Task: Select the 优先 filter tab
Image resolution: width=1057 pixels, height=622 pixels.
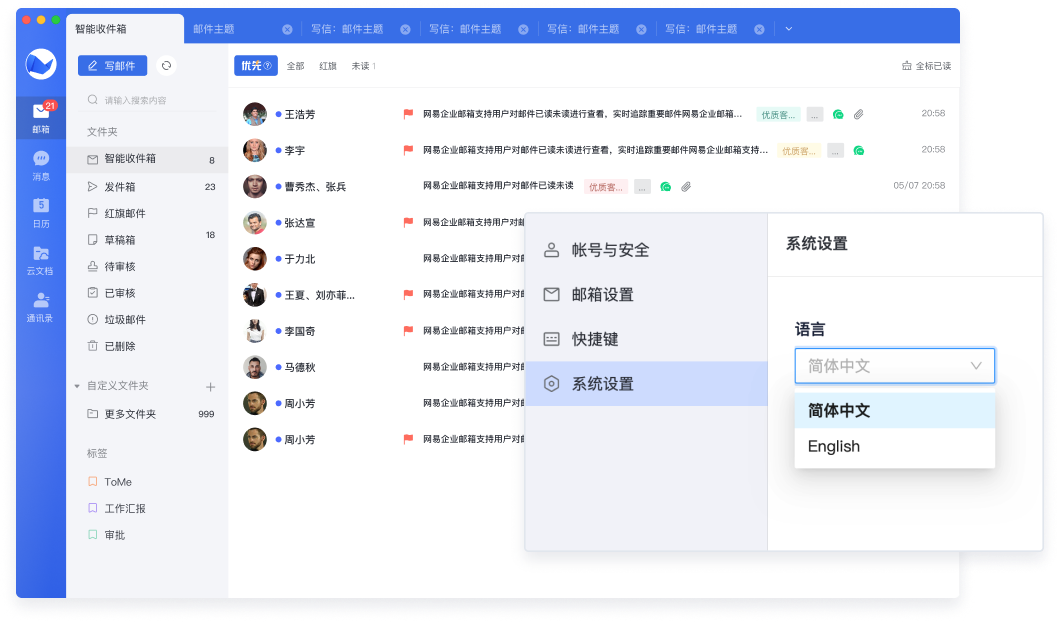Action: tap(256, 65)
